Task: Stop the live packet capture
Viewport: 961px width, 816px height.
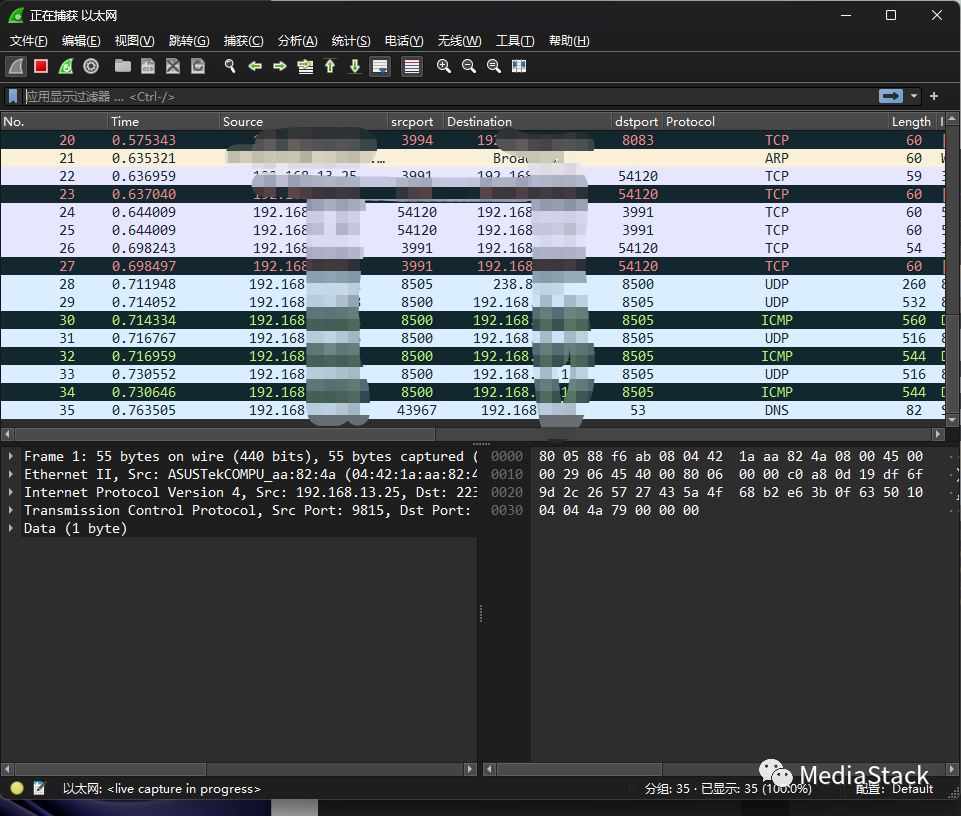Action: 40,66
